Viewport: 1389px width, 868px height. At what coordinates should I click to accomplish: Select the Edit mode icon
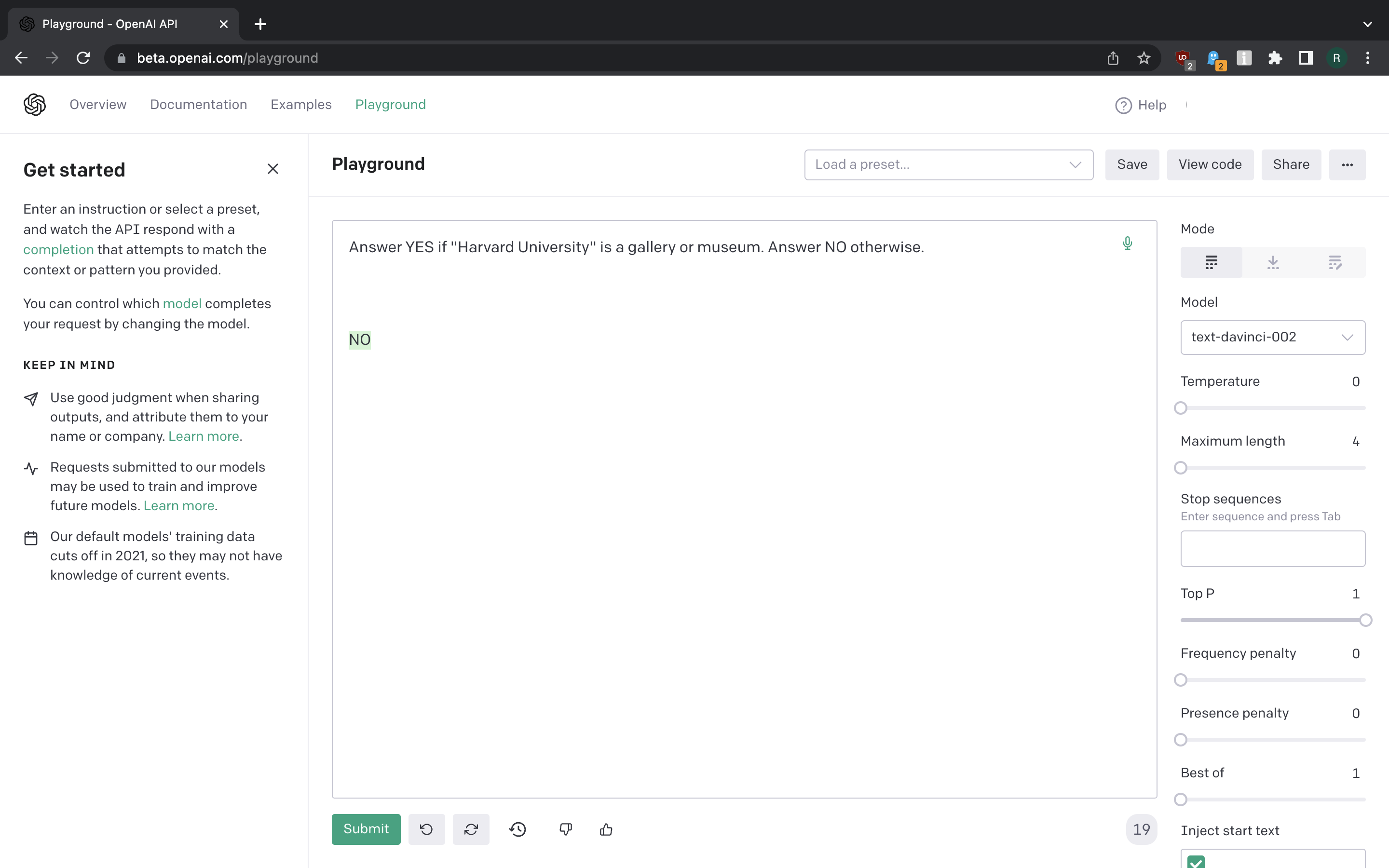click(x=1335, y=262)
